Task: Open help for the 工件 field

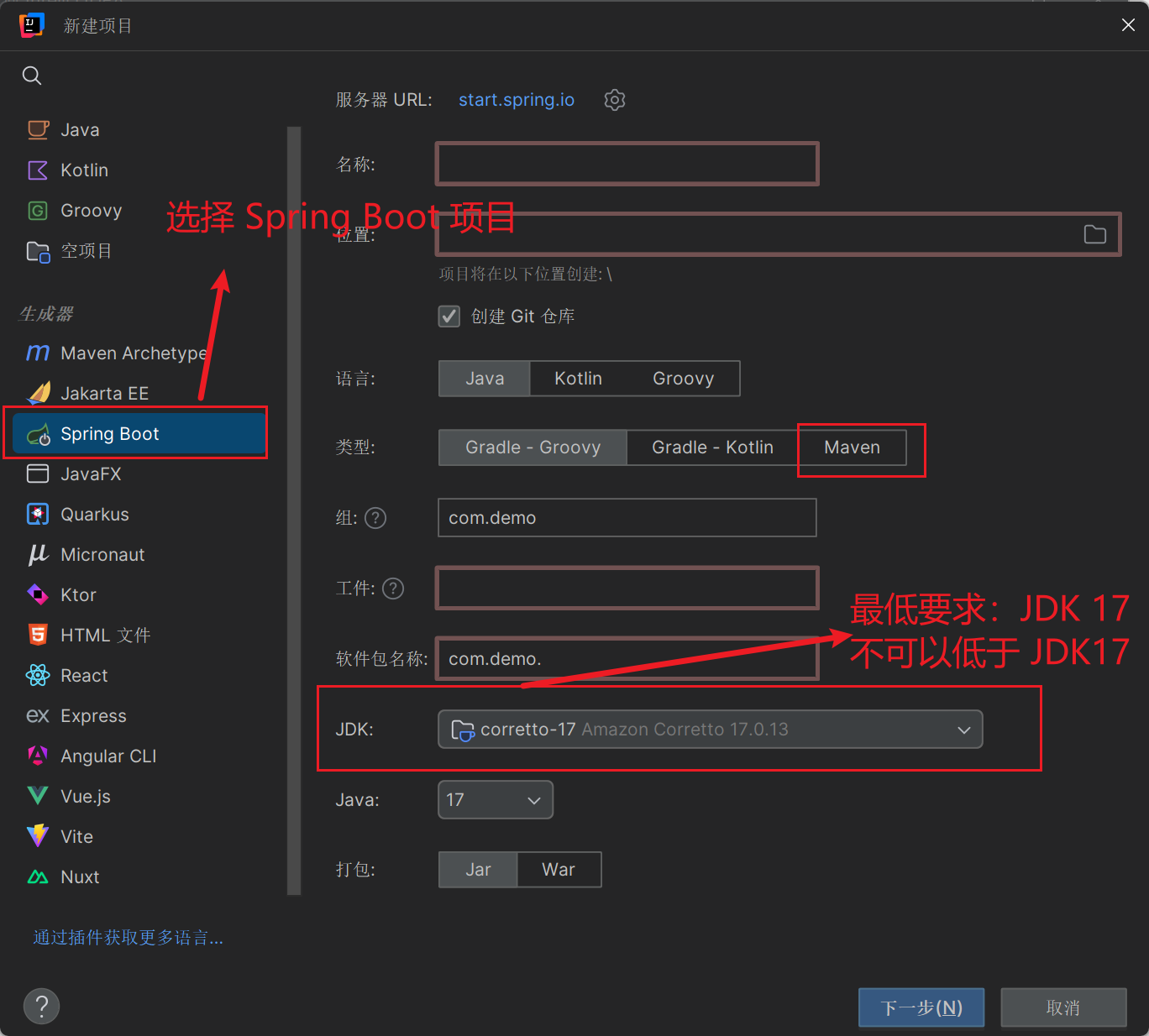Action: pos(393,589)
